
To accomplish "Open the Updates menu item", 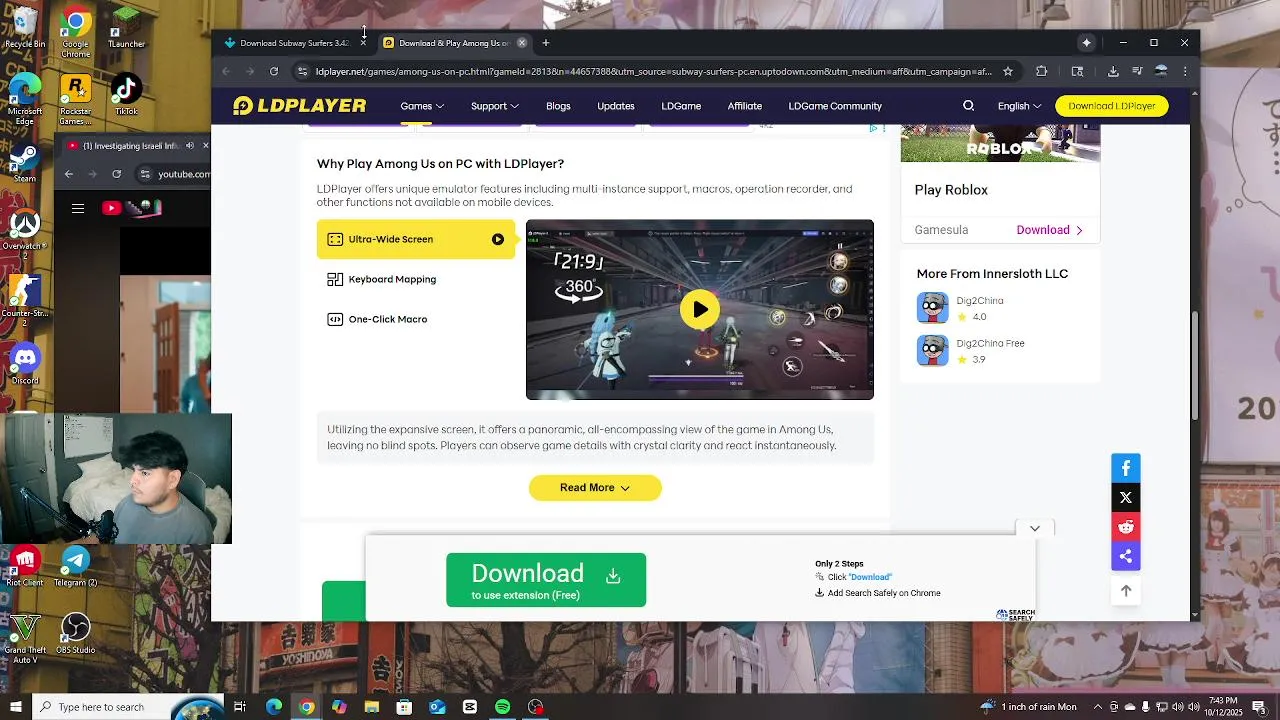I will click(x=616, y=106).
